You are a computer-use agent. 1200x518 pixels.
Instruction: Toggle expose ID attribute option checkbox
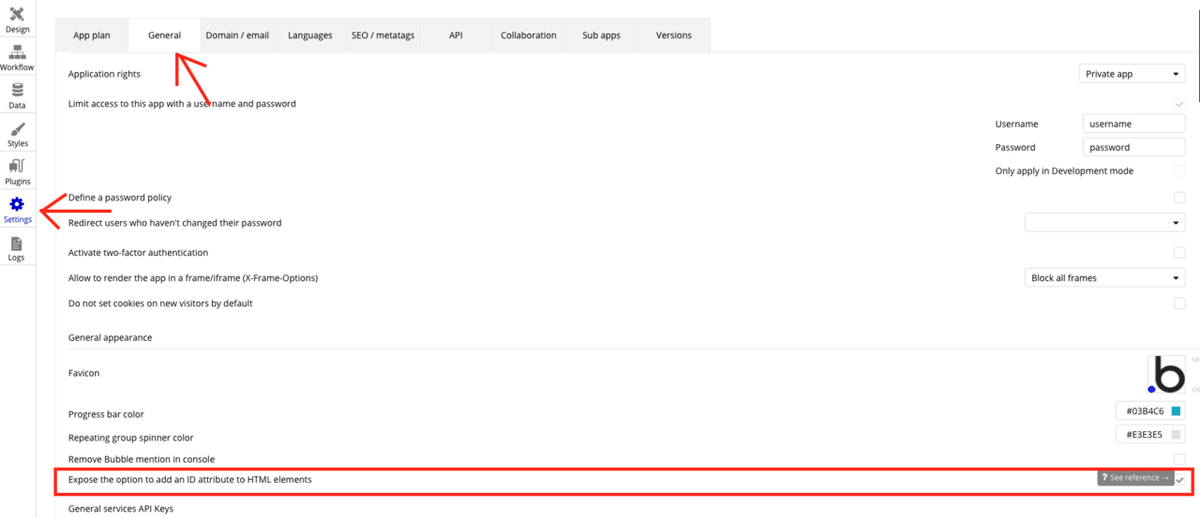coord(1180,480)
